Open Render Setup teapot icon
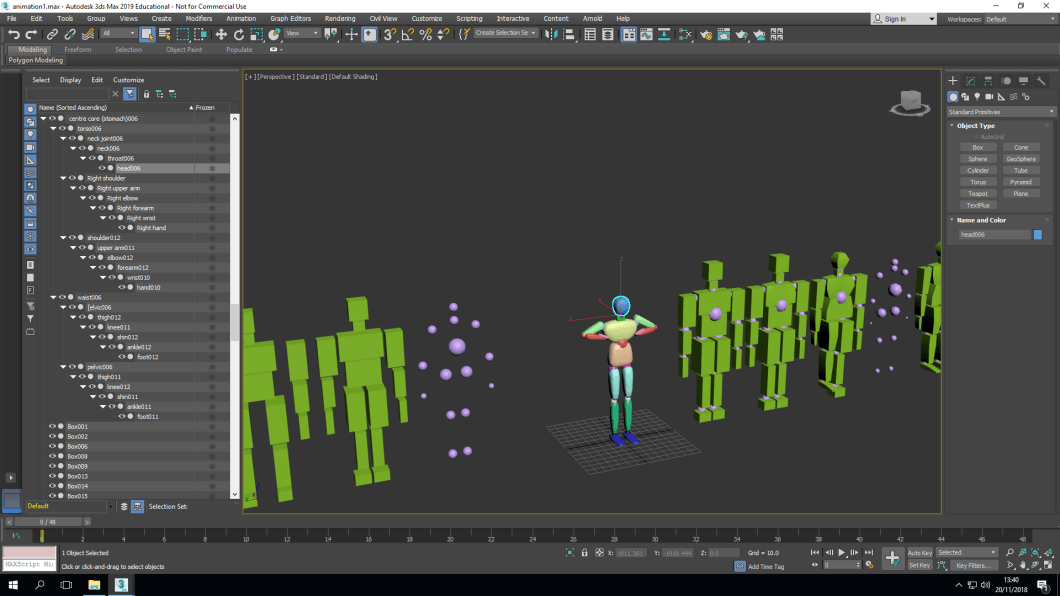 pos(706,34)
